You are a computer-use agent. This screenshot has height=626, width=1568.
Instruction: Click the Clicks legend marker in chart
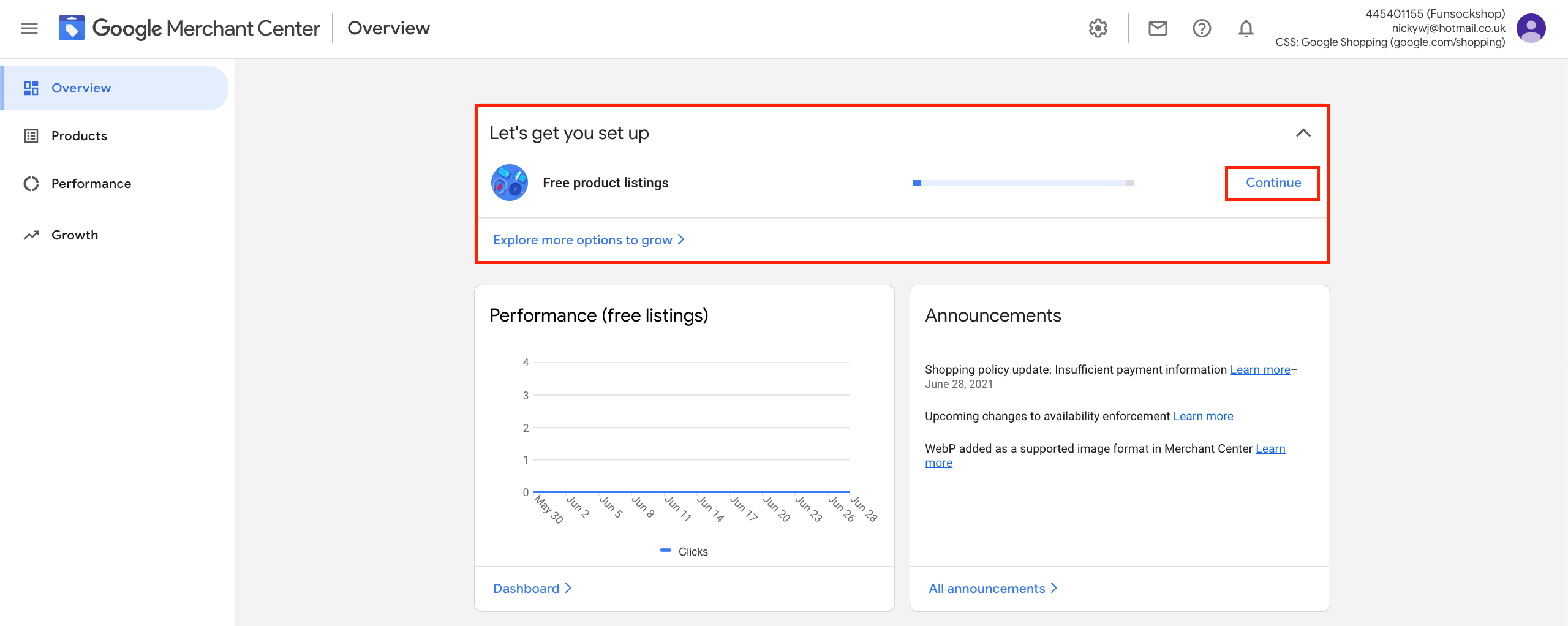click(x=666, y=551)
